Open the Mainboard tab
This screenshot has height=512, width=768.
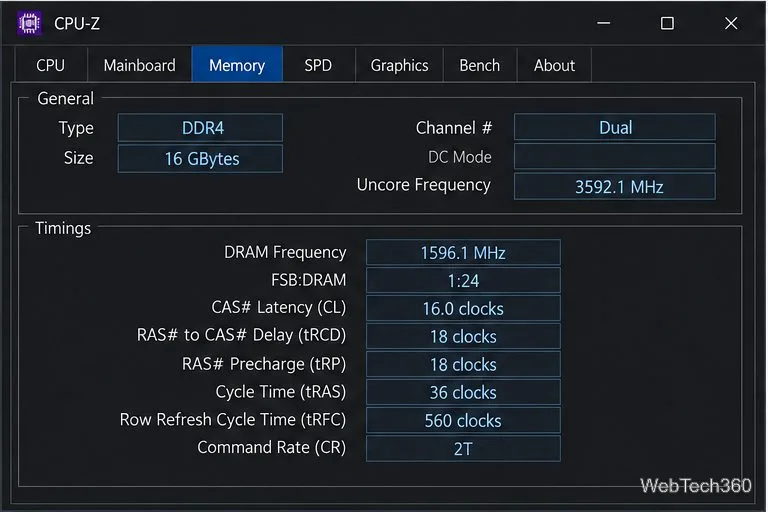point(140,65)
